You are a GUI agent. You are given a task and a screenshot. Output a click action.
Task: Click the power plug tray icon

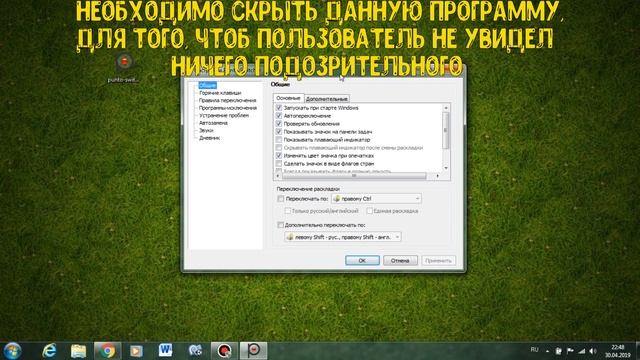558,351
